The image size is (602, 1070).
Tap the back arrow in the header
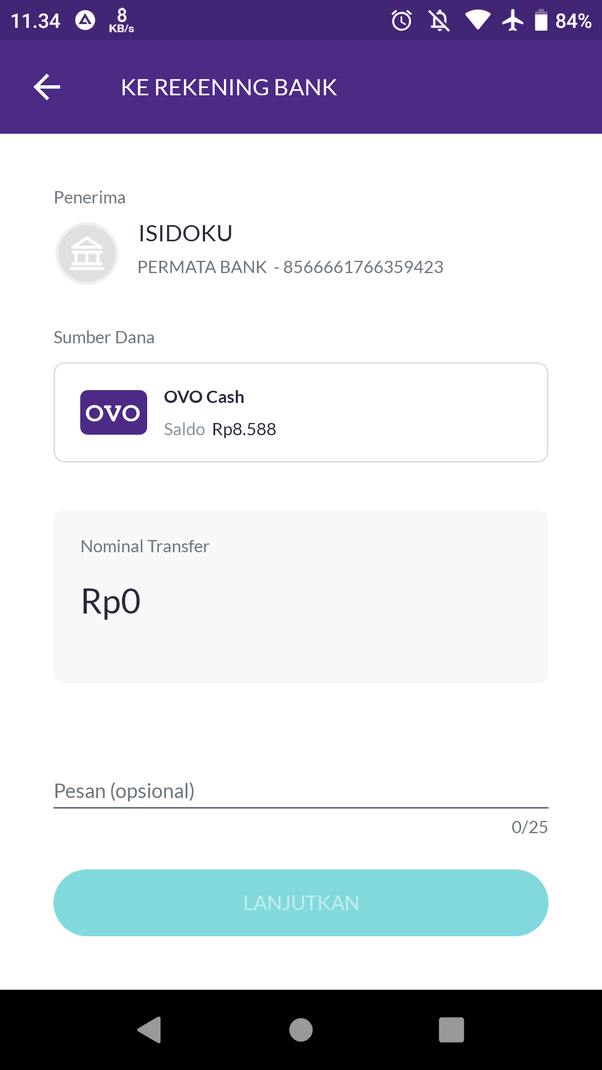coord(47,87)
